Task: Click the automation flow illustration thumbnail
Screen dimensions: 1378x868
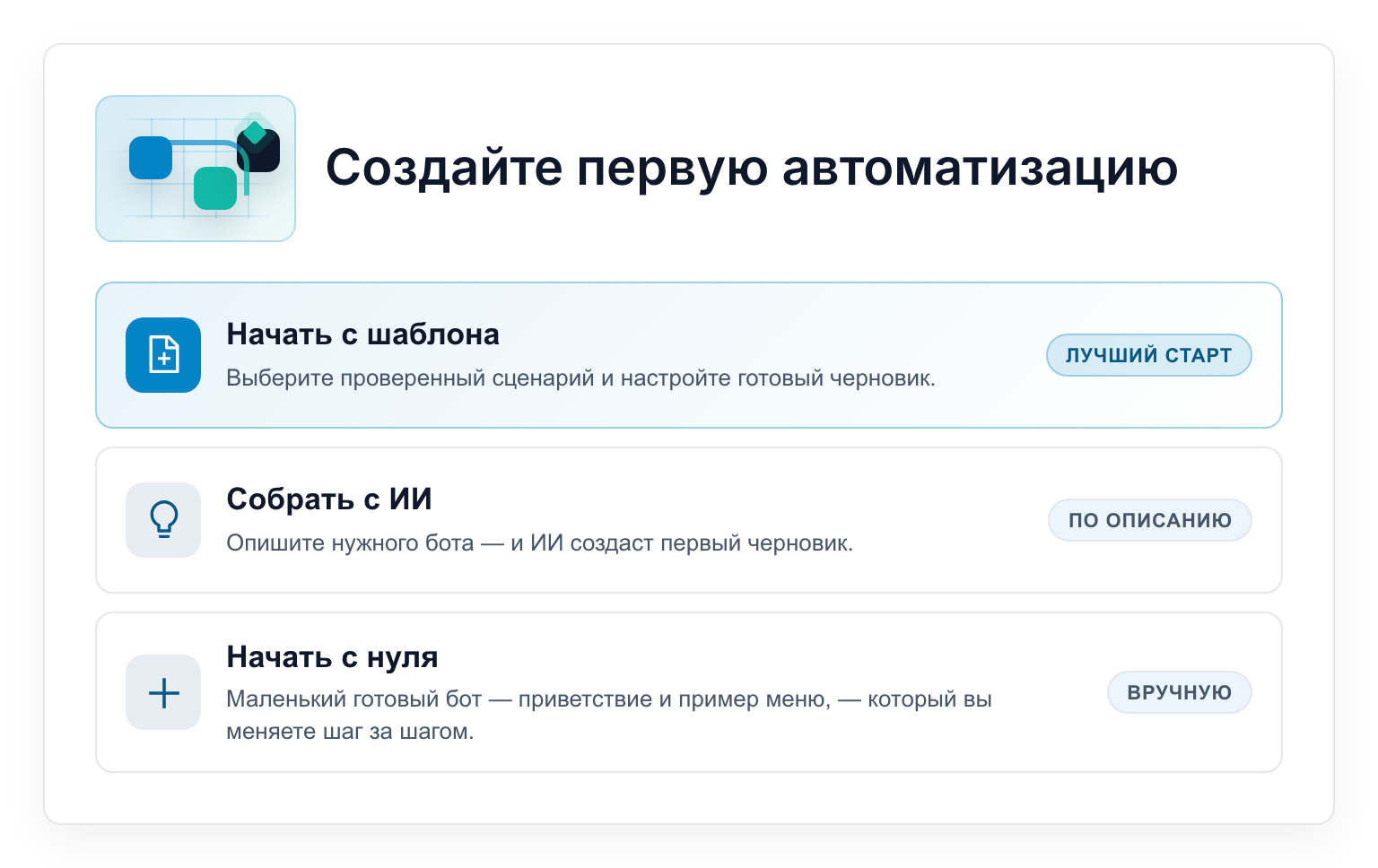Action: point(196,169)
